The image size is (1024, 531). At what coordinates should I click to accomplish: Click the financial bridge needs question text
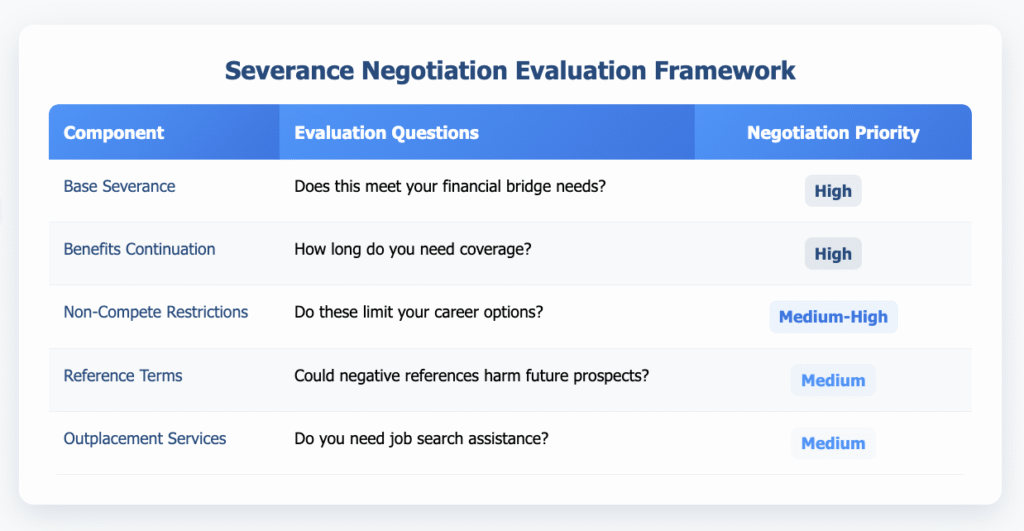click(x=449, y=186)
